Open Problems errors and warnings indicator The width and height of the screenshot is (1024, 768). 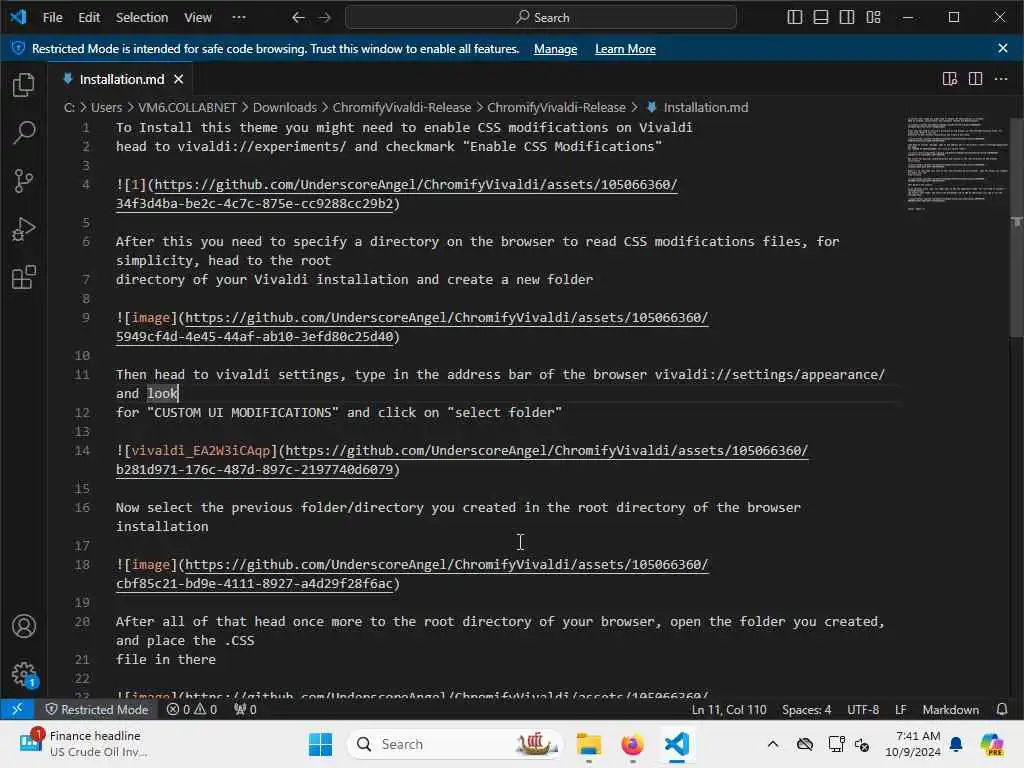click(x=192, y=709)
